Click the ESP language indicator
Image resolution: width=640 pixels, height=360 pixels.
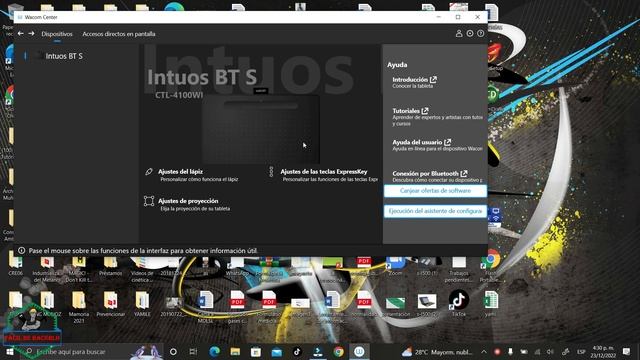click(x=581, y=352)
